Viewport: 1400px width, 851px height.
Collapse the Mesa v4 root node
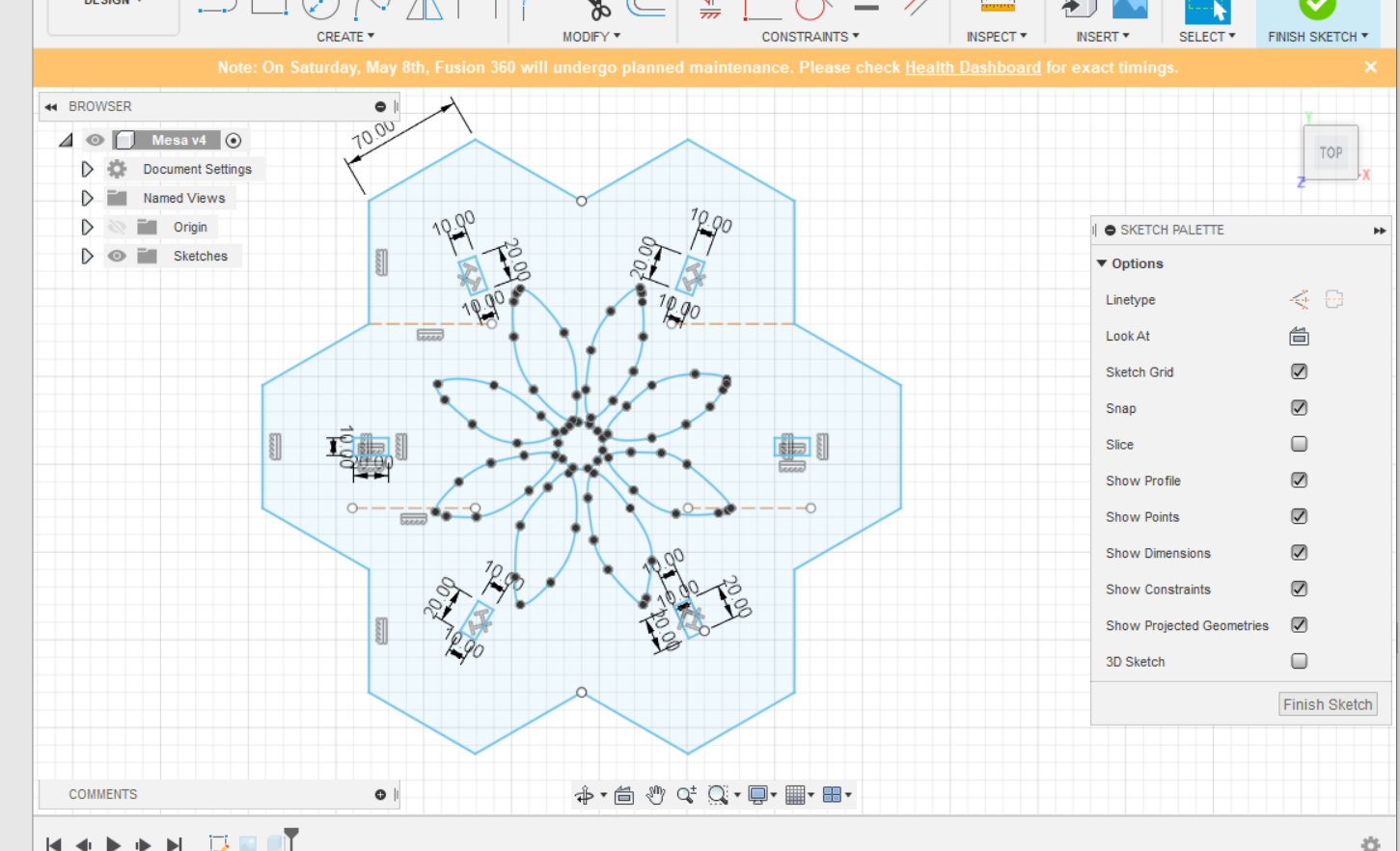[66, 141]
